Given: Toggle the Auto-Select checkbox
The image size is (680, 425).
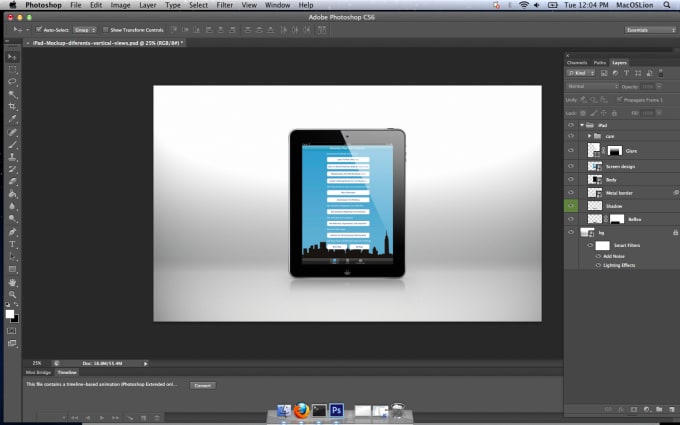Looking at the screenshot, I should pyautogui.click(x=39, y=29).
